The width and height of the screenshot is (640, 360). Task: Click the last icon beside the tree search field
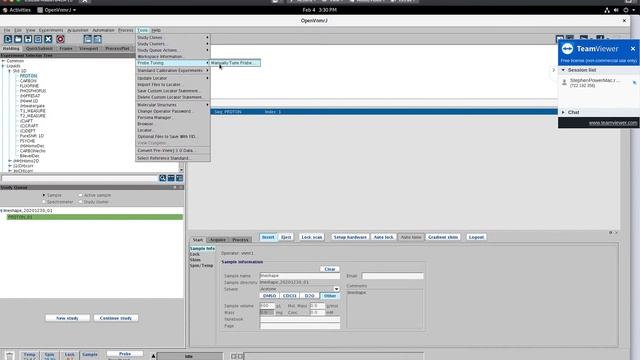point(180,178)
